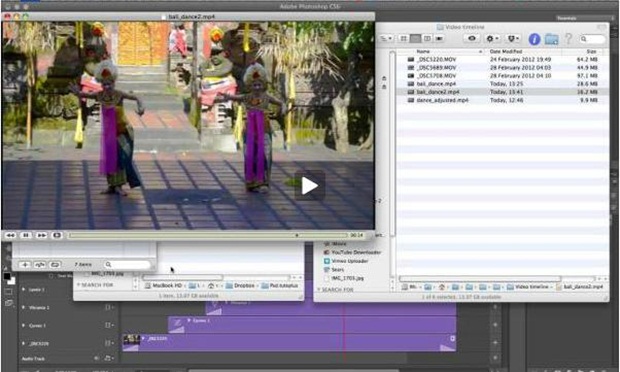Screen dimensions: 620x372
Task: Sort files by the Name column header
Action: click(x=440, y=51)
